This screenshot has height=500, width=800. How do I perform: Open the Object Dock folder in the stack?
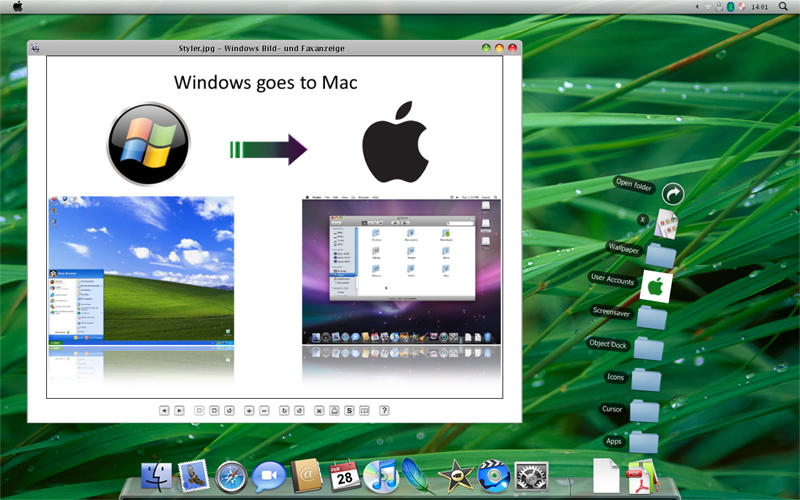click(x=648, y=349)
